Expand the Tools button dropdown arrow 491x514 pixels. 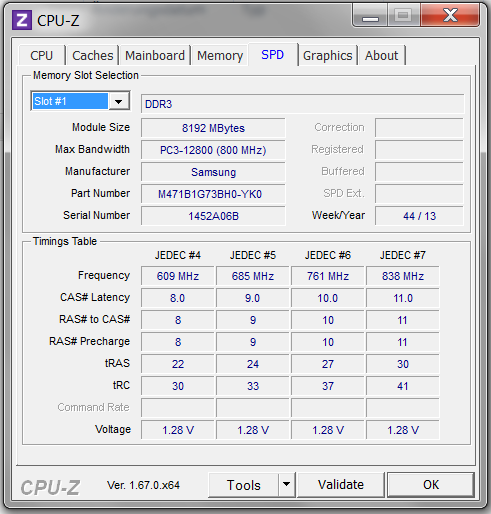click(x=286, y=485)
